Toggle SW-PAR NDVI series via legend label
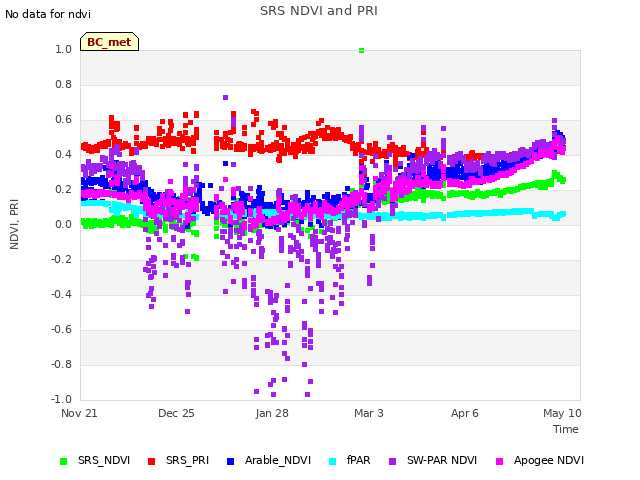The image size is (640, 480). pyautogui.click(x=442, y=460)
